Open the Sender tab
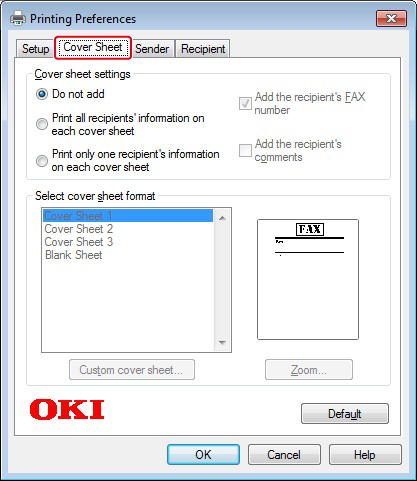Screen dimensions: 417x481 152,49
